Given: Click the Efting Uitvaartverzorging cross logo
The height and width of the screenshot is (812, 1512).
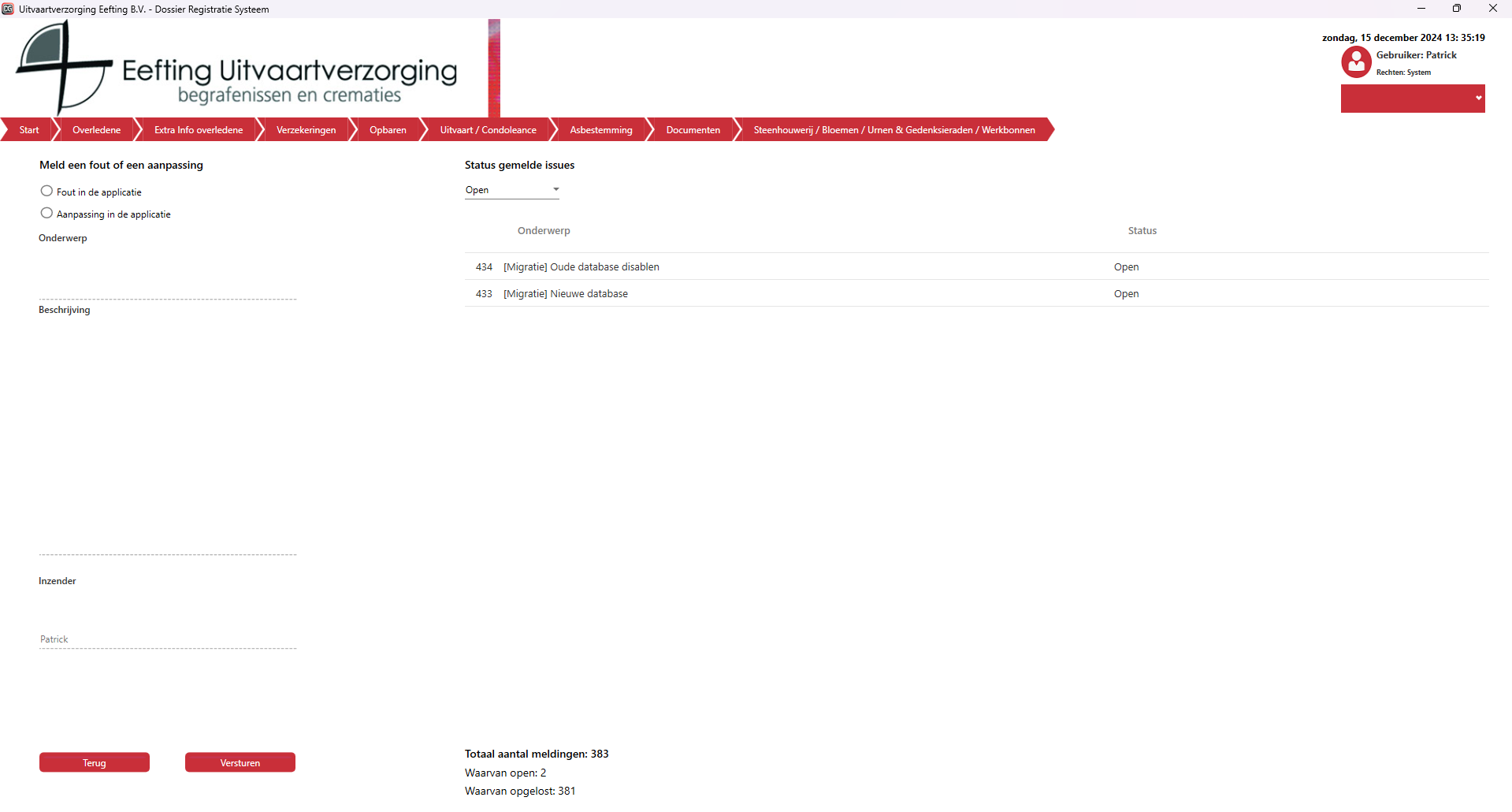Looking at the screenshot, I should point(64,68).
